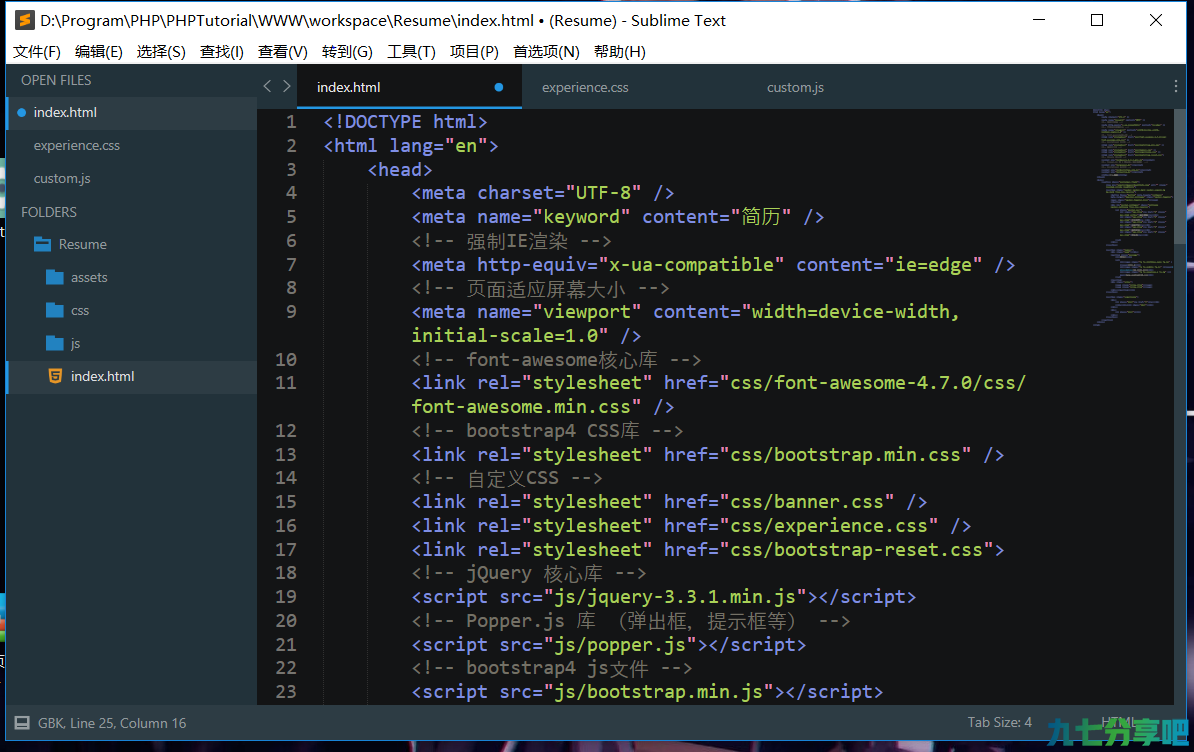Viewport: 1194px width, 752px height.
Task: Click <!DOCTYPE html> on line 1
Action: point(405,122)
